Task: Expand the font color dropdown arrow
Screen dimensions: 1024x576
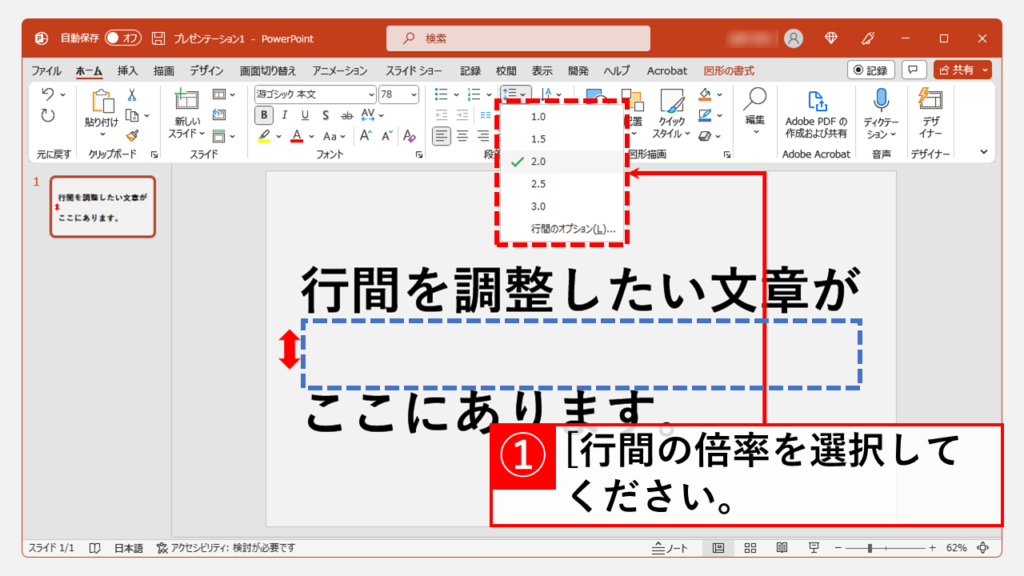Action: click(311, 136)
